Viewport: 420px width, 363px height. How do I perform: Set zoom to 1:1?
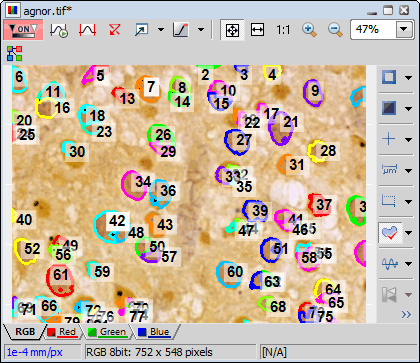tap(283, 30)
